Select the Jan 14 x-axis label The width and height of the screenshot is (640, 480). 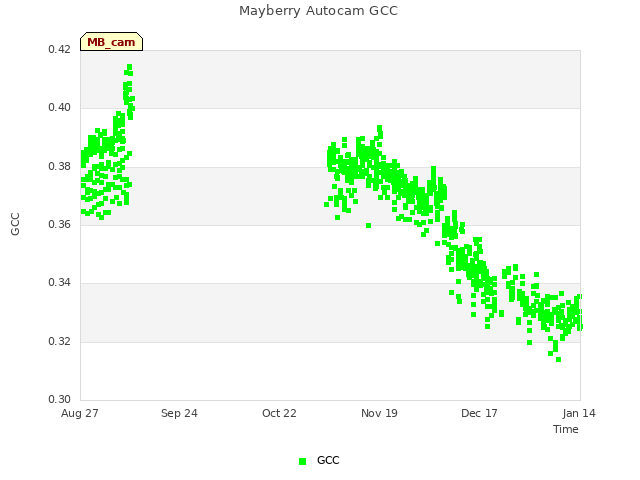pyautogui.click(x=579, y=413)
